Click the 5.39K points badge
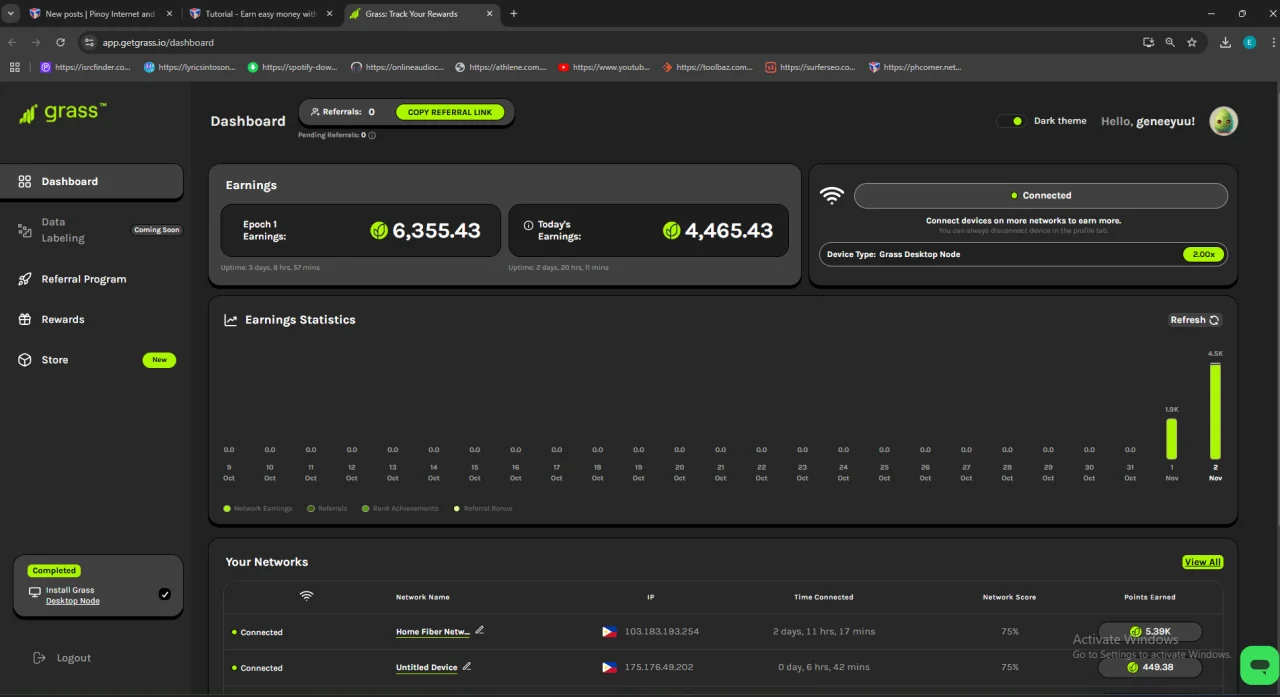 pos(1150,632)
